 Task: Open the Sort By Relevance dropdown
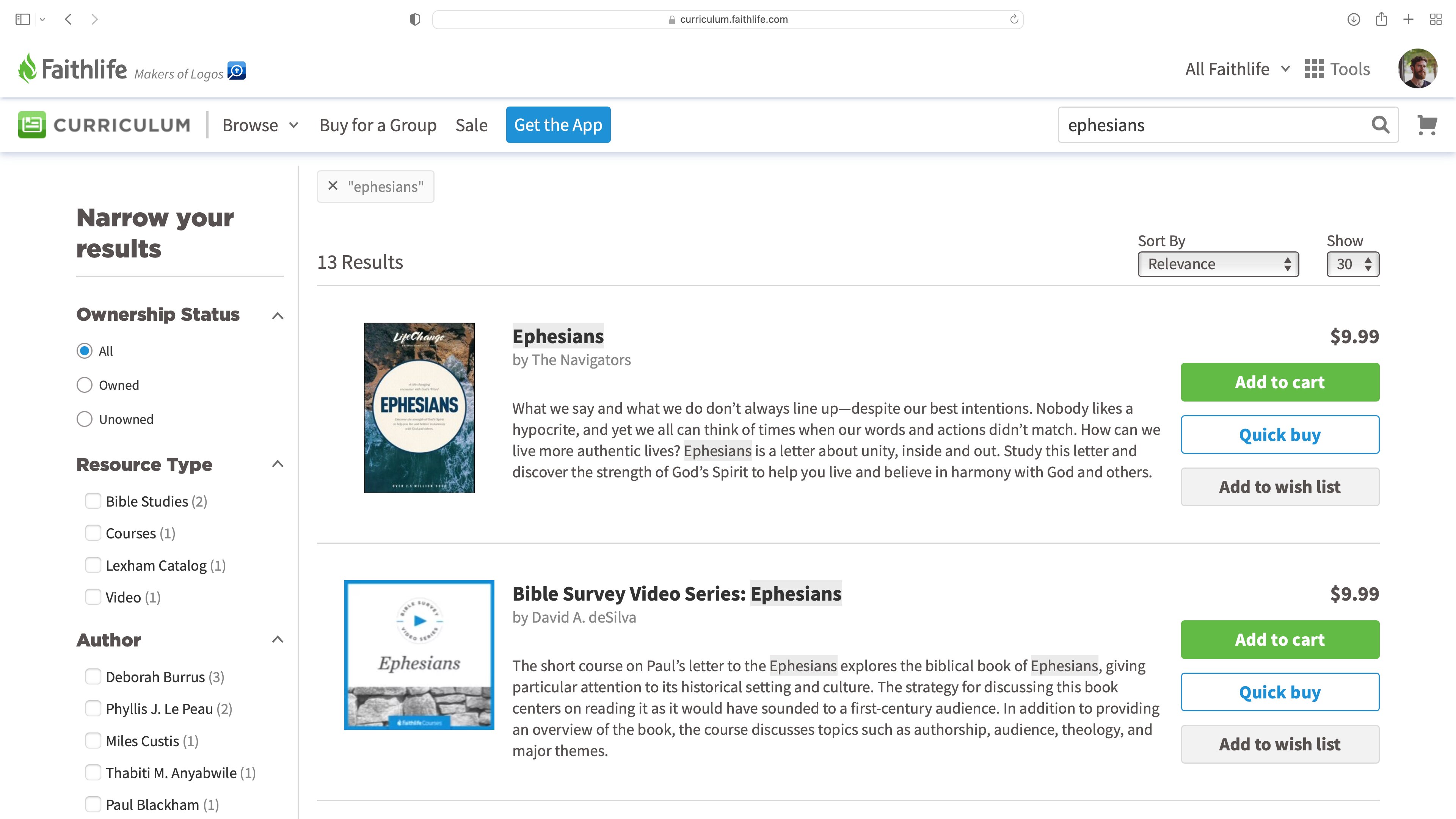coord(1218,264)
